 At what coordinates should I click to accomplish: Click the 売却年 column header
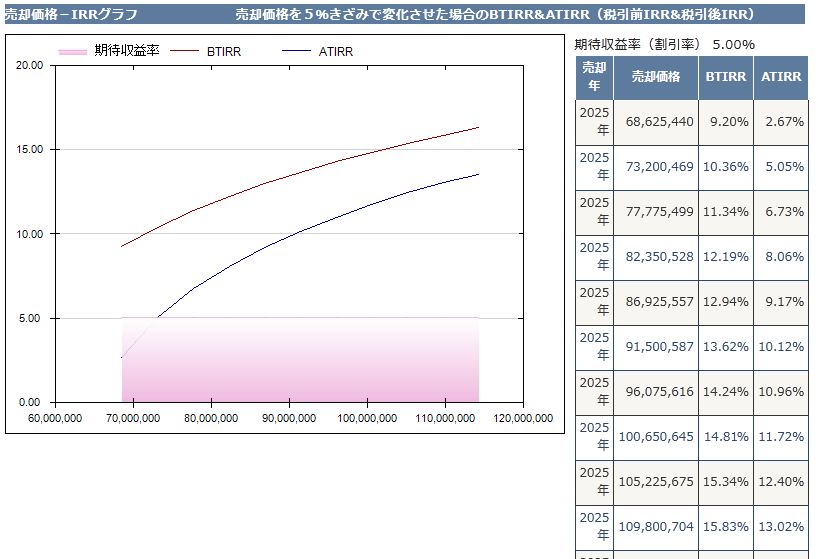[594, 77]
